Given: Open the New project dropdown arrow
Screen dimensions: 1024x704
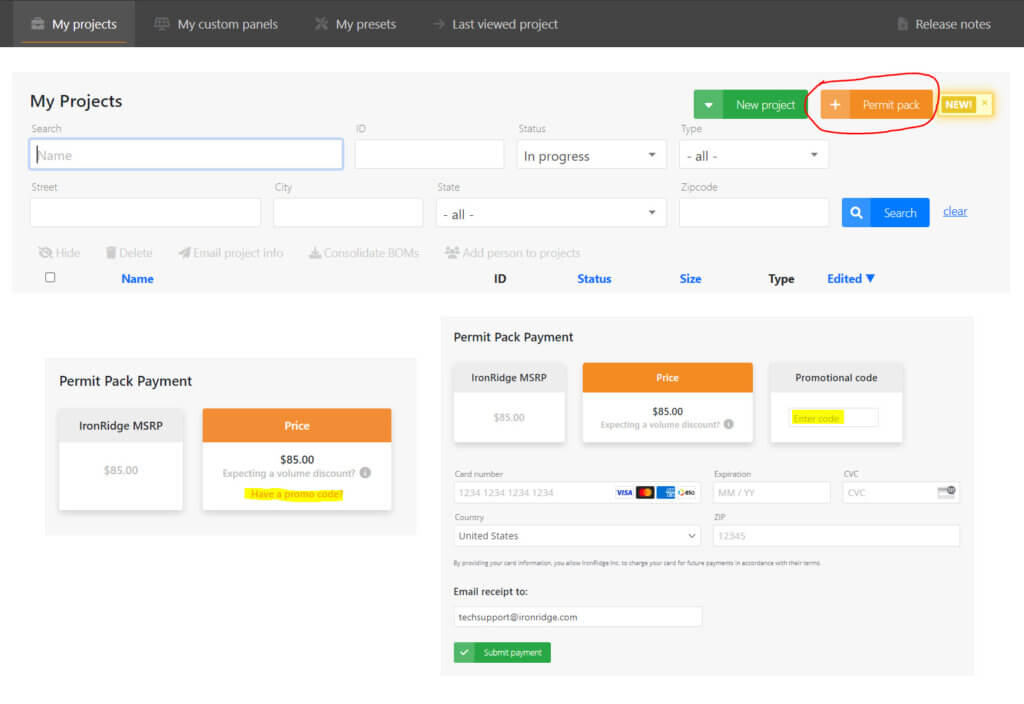Looking at the screenshot, I should tap(708, 105).
